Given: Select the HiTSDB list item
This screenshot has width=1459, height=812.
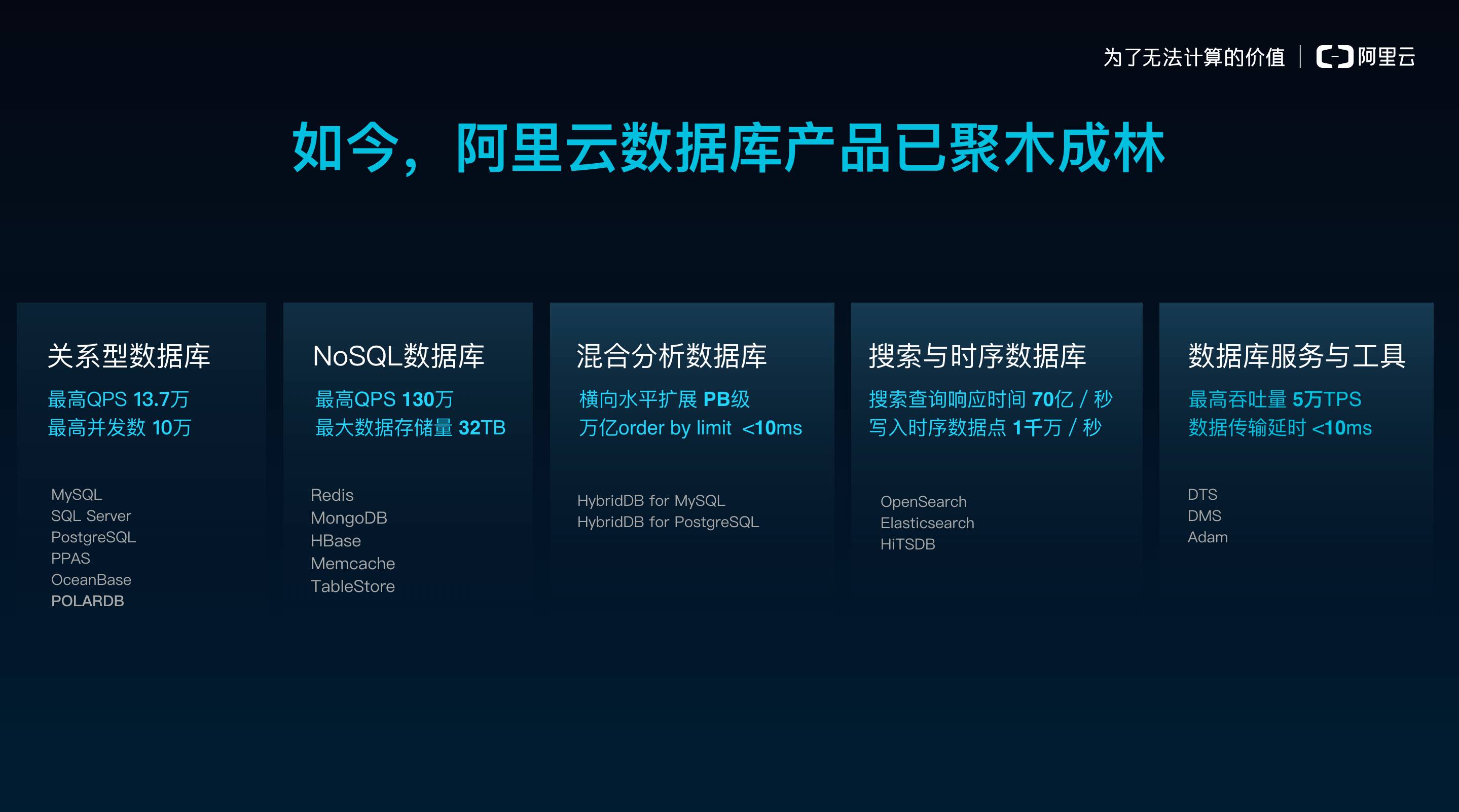Looking at the screenshot, I should pyautogui.click(x=907, y=544).
